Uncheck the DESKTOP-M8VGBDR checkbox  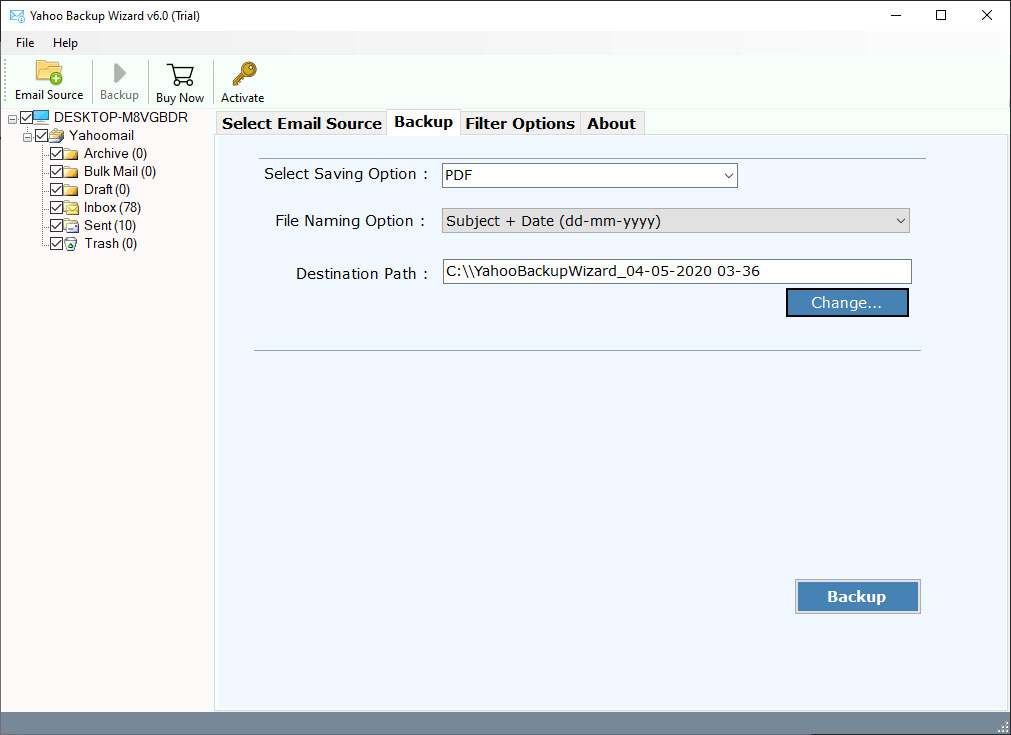coord(26,117)
